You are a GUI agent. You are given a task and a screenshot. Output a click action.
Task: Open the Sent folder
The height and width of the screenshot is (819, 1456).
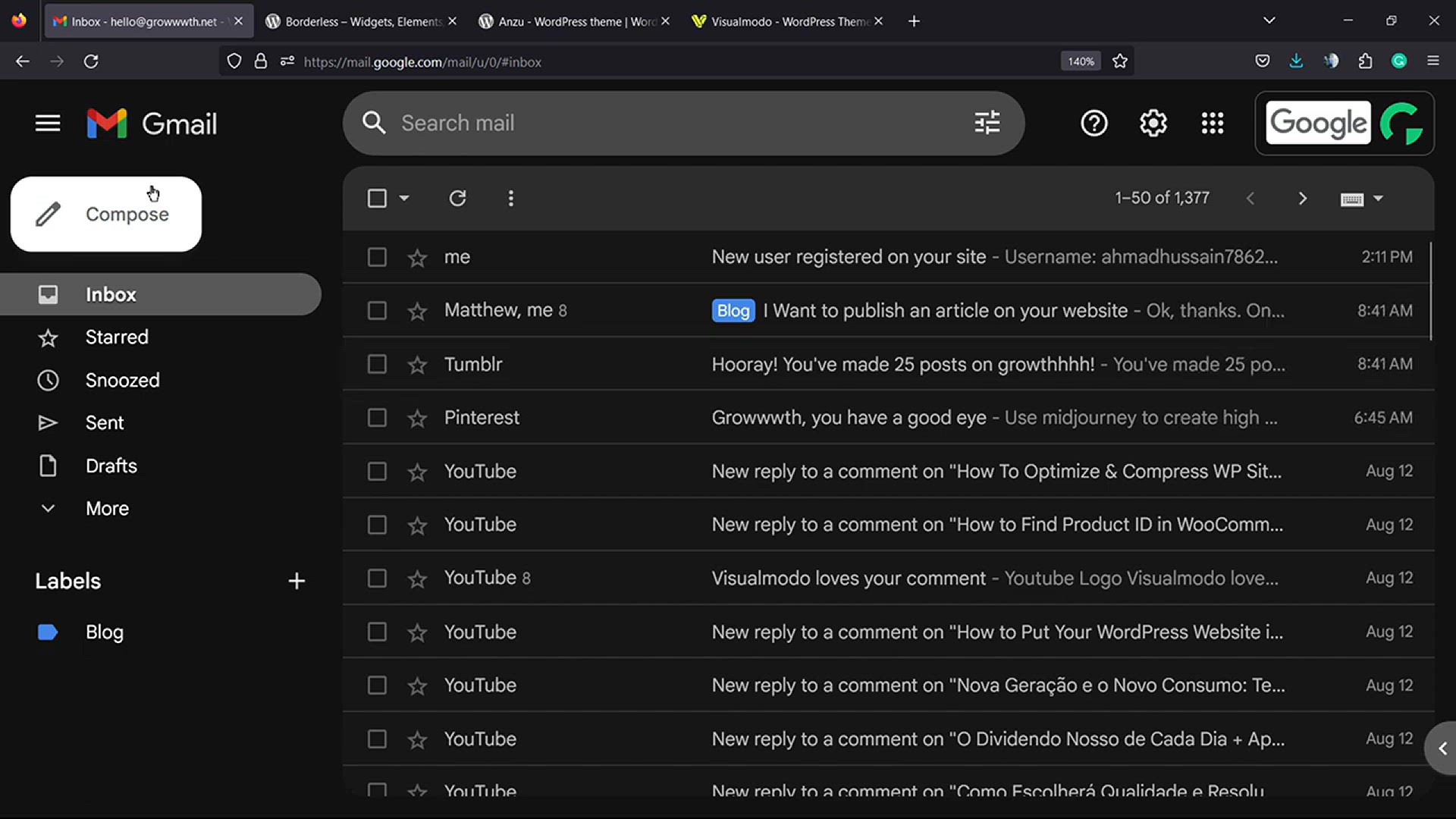(x=161, y=422)
